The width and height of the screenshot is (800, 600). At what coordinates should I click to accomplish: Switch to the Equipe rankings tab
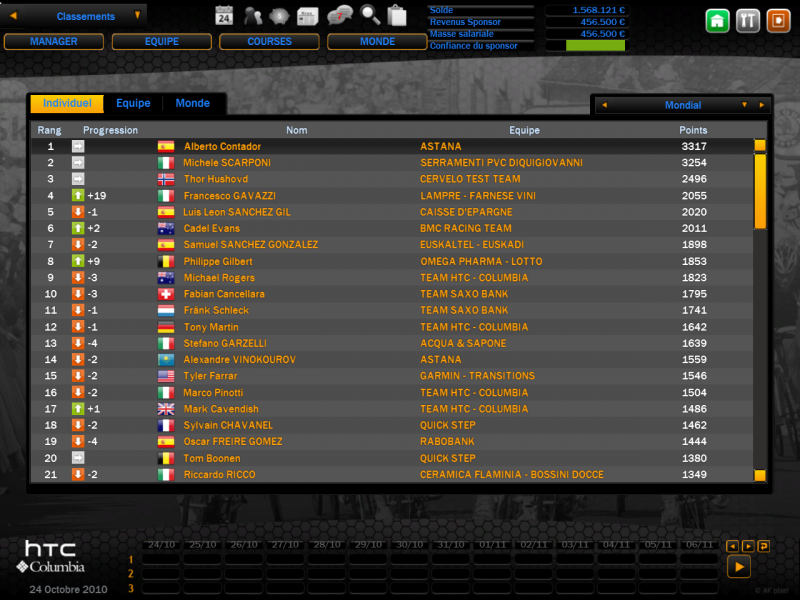(x=133, y=104)
